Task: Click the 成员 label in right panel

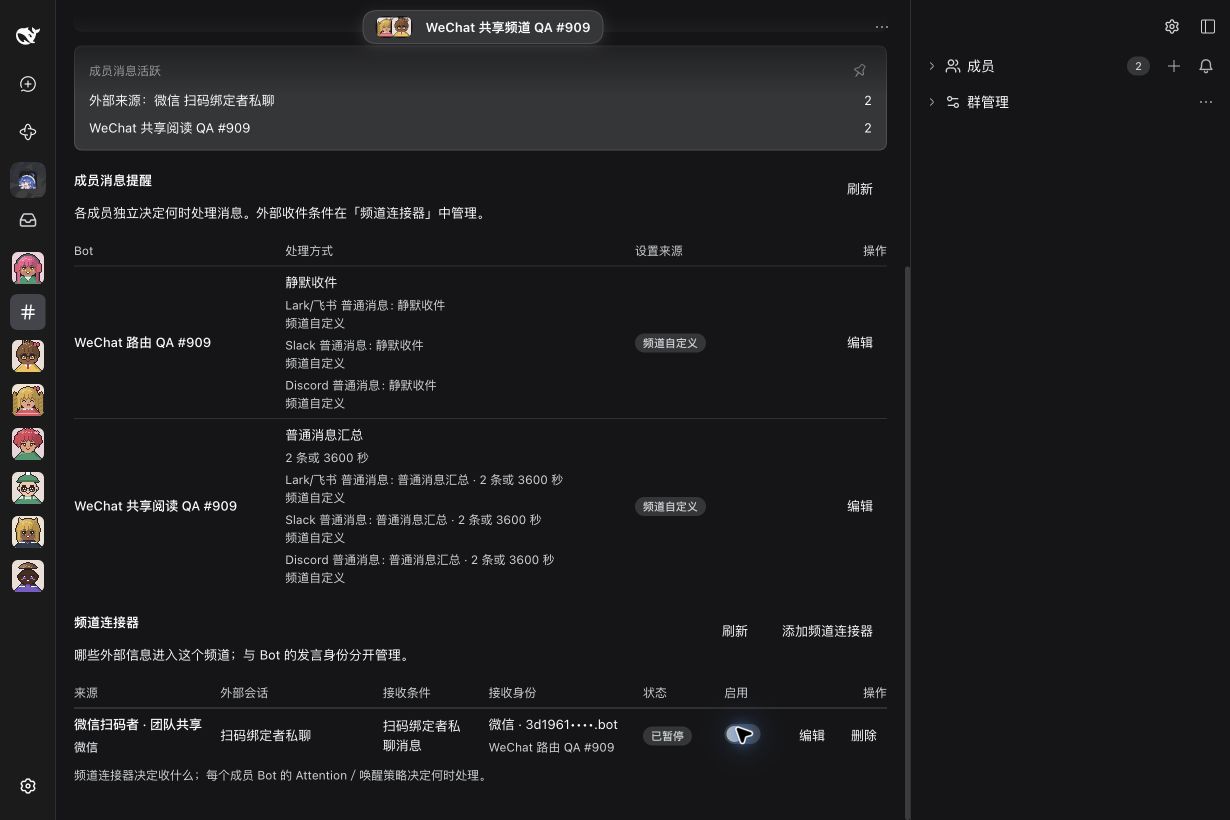Action: tap(980, 66)
